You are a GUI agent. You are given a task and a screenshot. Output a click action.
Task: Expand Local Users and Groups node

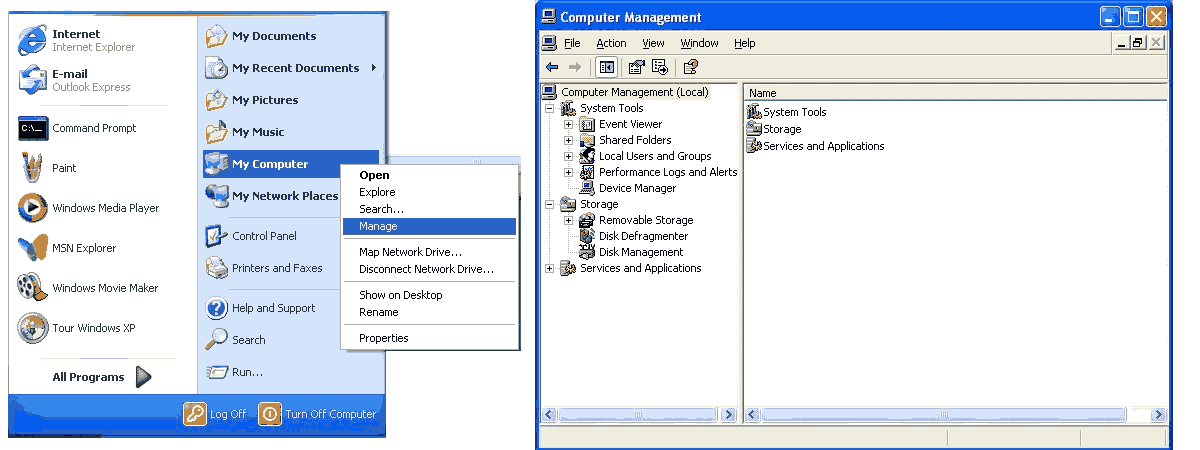(x=568, y=156)
